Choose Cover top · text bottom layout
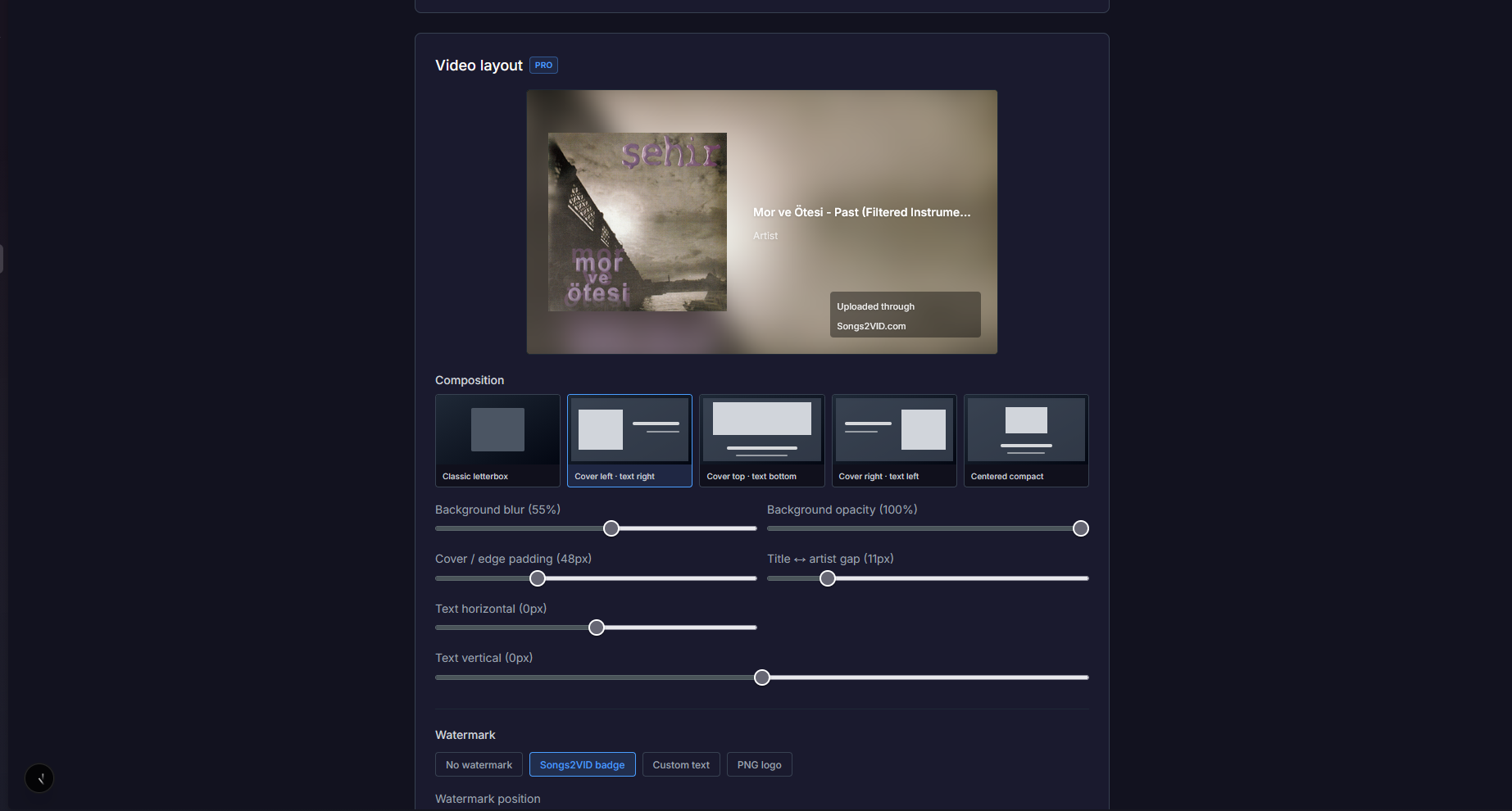The image size is (1512, 811). click(761, 441)
